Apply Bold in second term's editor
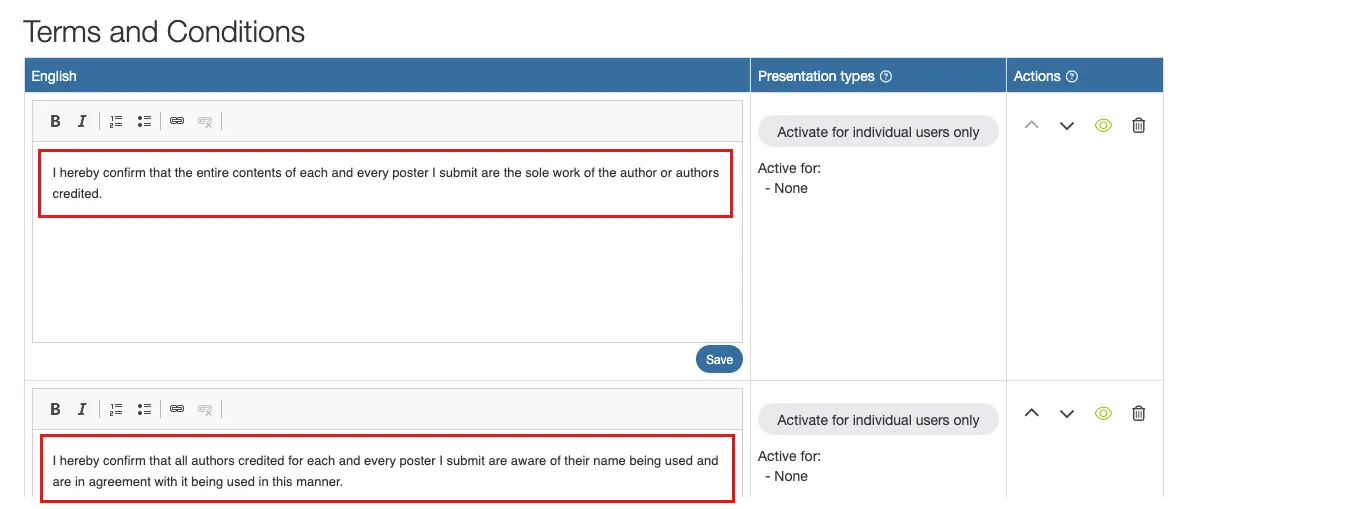 55,409
